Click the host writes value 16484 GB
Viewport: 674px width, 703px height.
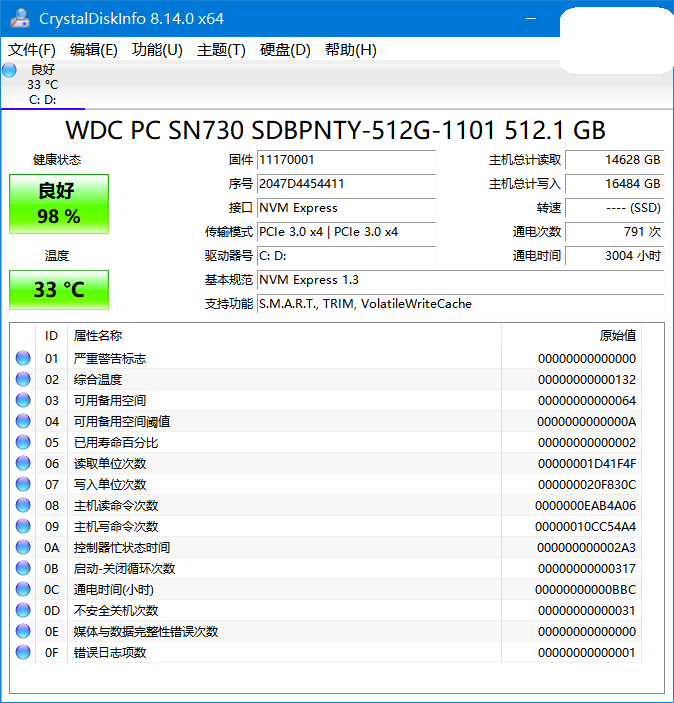pos(614,184)
